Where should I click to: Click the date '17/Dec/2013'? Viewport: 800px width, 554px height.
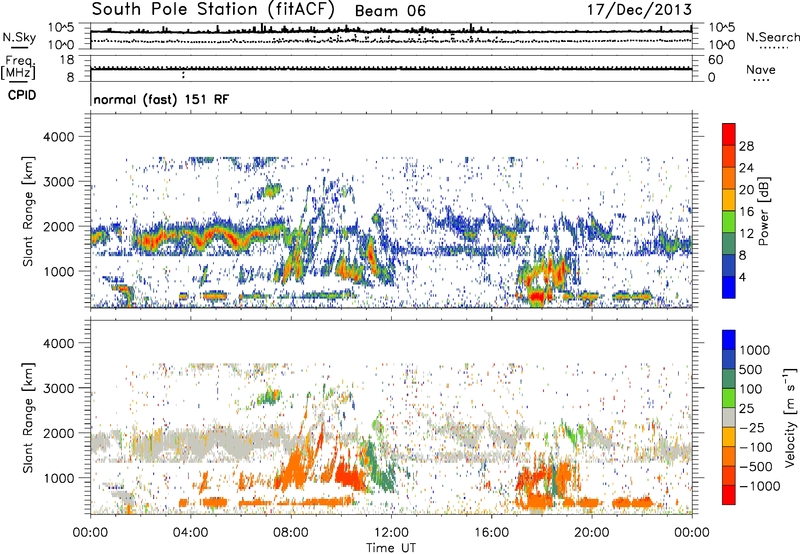pyautogui.click(x=639, y=10)
